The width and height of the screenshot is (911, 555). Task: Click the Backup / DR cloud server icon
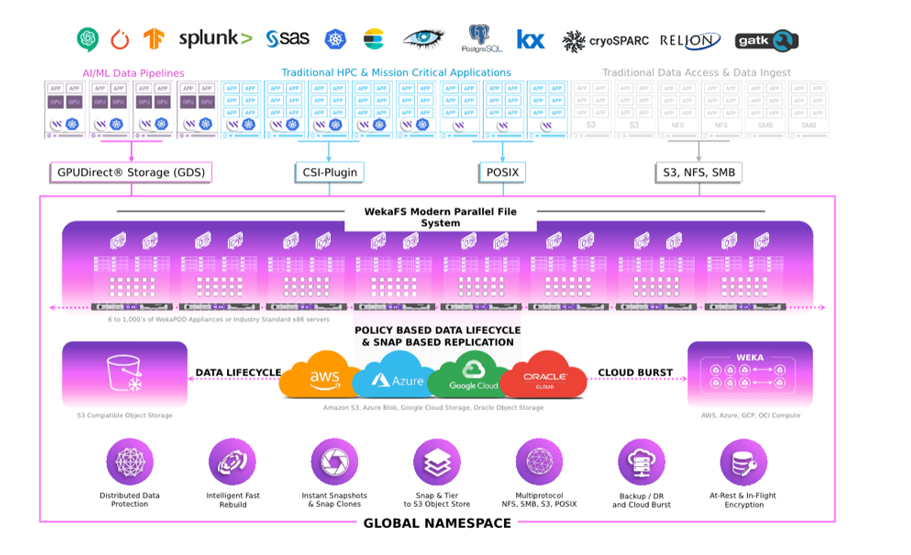pyautogui.click(x=641, y=462)
